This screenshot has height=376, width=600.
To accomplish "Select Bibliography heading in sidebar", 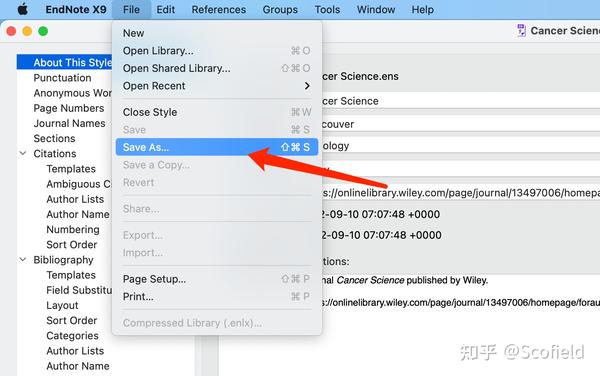I will click(x=64, y=260).
